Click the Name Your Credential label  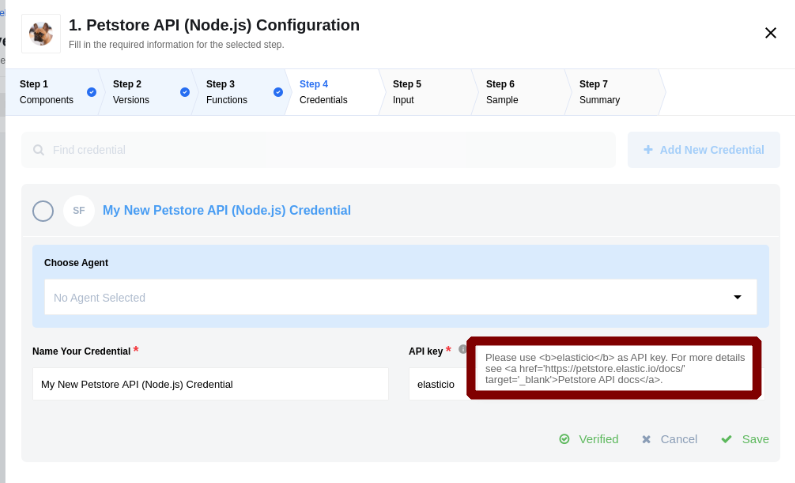click(81, 351)
